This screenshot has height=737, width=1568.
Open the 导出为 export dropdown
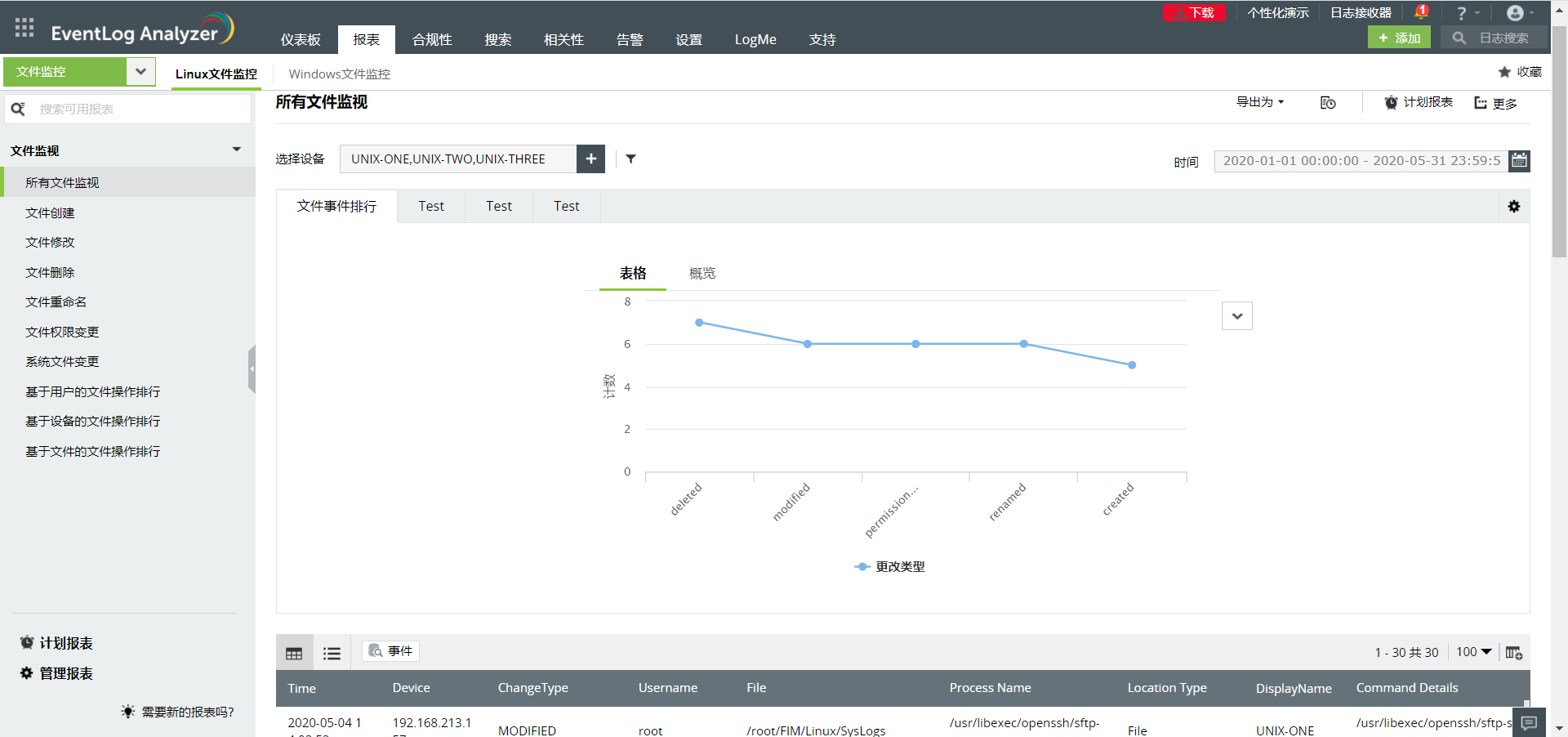click(1259, 102)
